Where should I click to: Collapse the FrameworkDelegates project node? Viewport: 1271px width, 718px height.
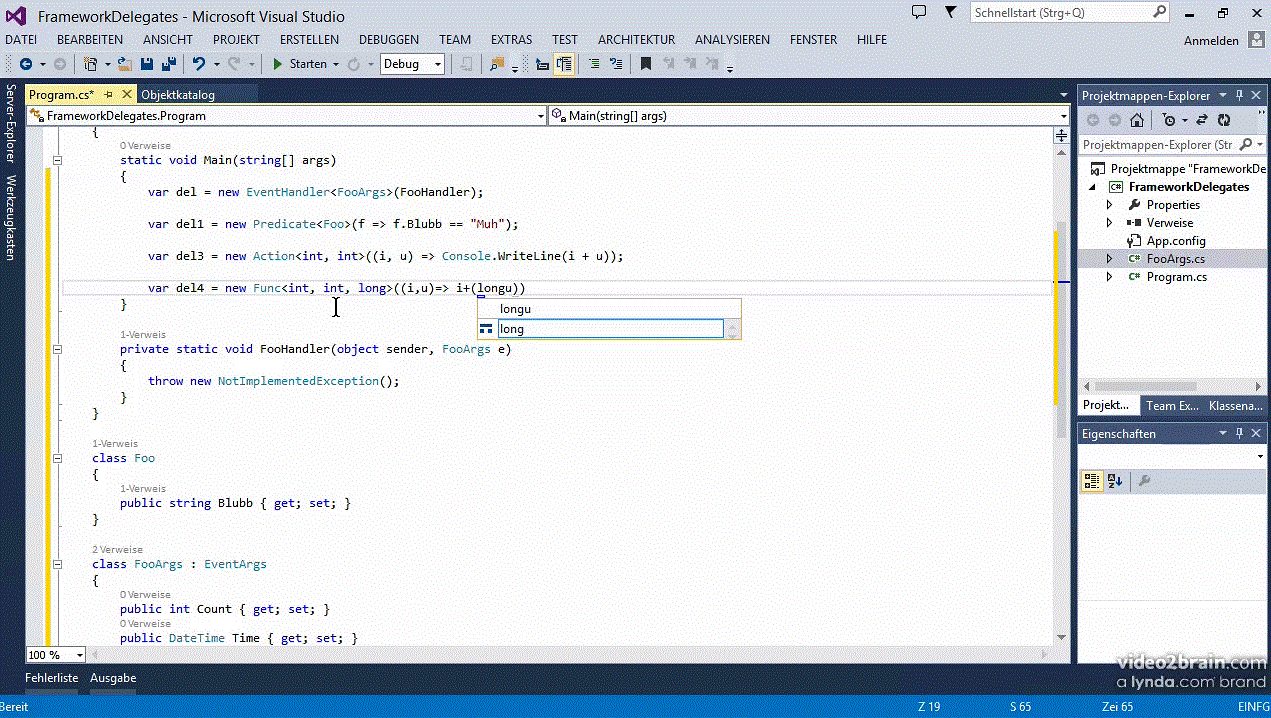(1092, 187)
